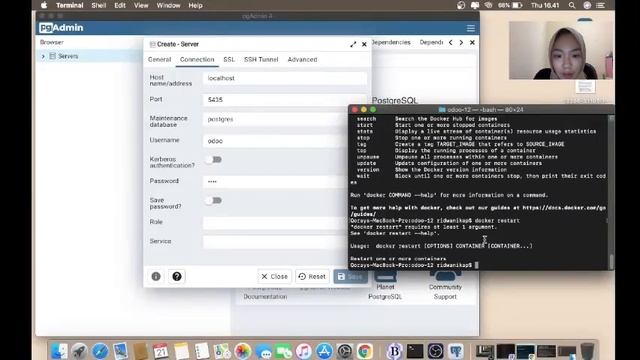Switch to the Advanced tab
640x360 pixels.
click(x=302, y=60)
